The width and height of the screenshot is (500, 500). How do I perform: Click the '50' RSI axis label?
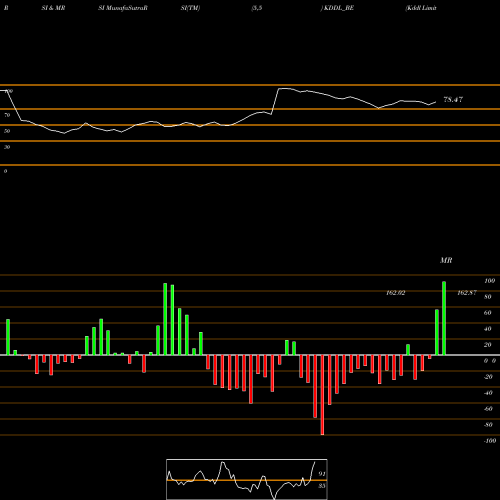pos(7,131)
